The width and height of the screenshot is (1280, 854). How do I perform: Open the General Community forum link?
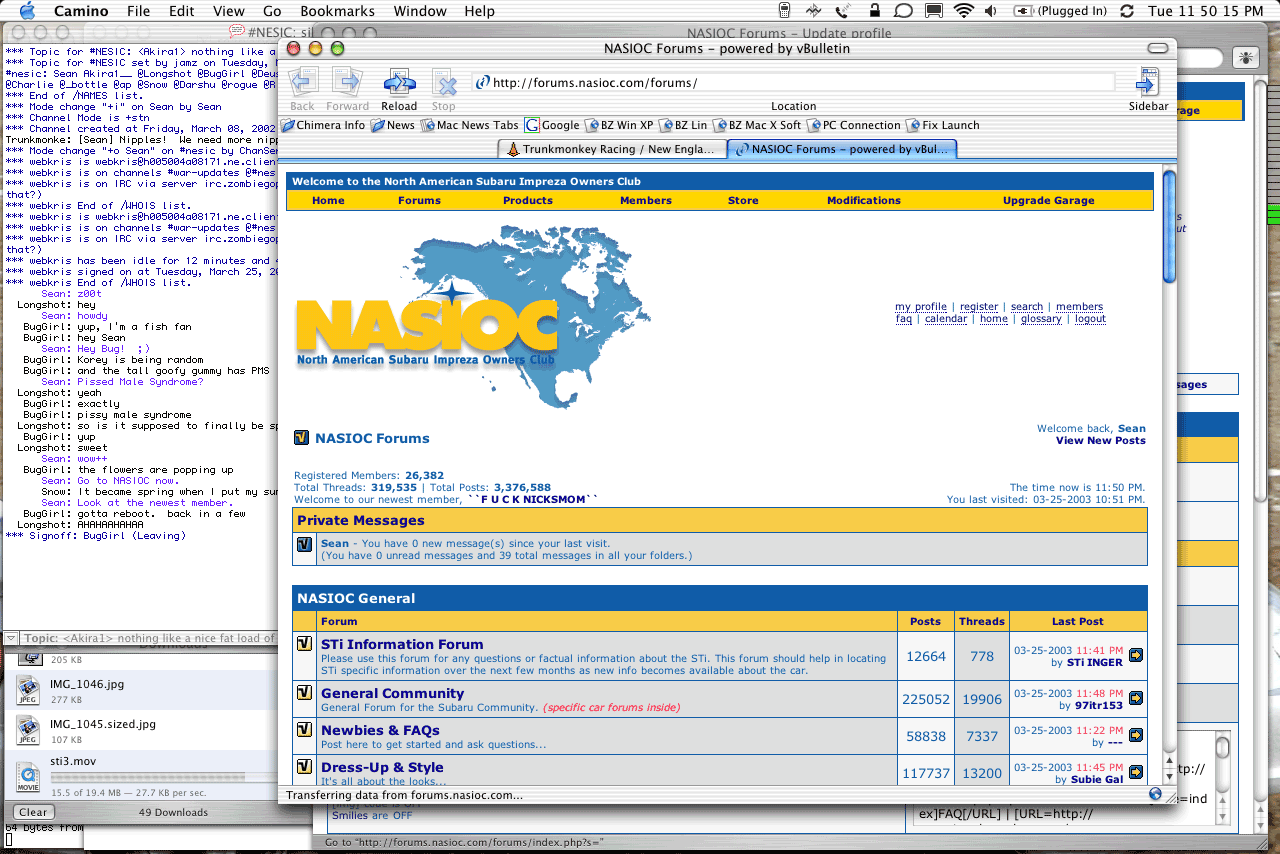tap(392, 693)
